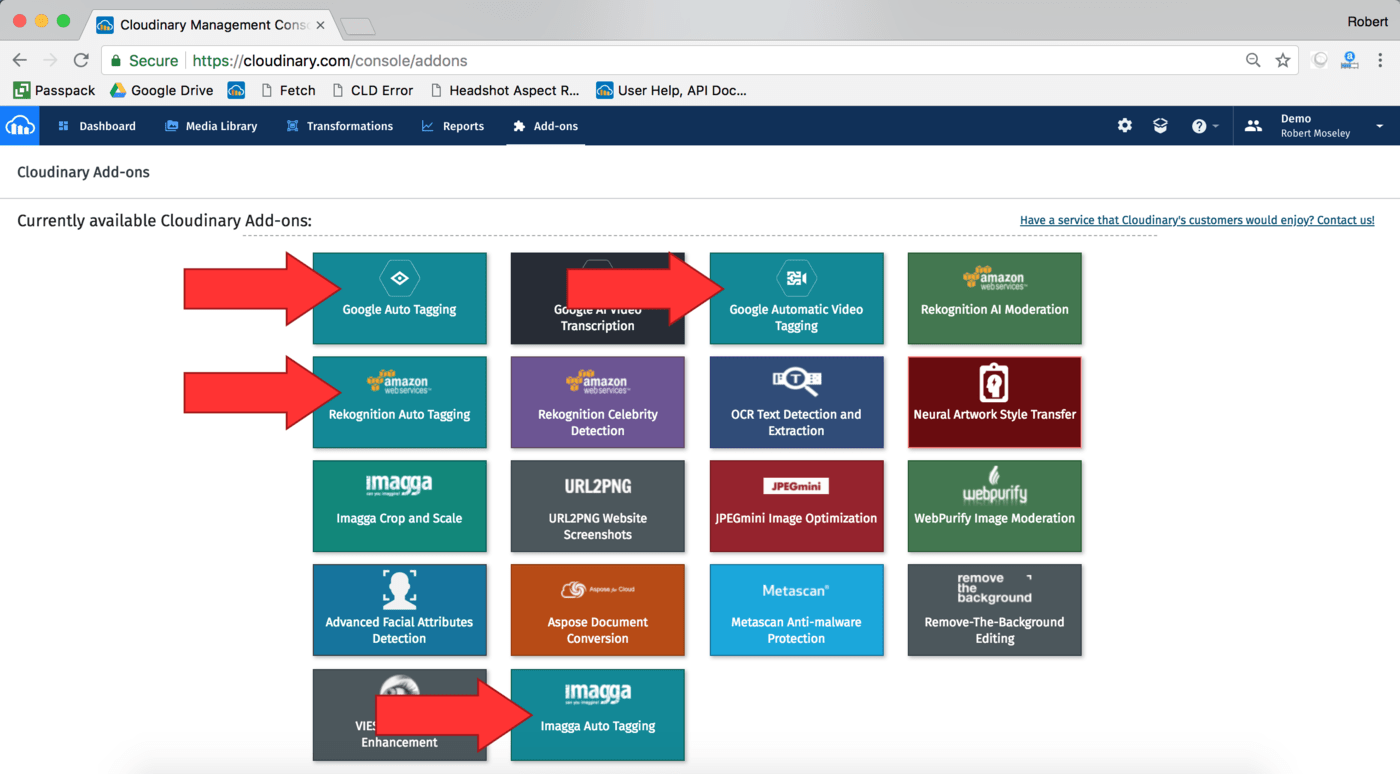
Task: Open the Transformations tab
Action: [x=339, y=126]
